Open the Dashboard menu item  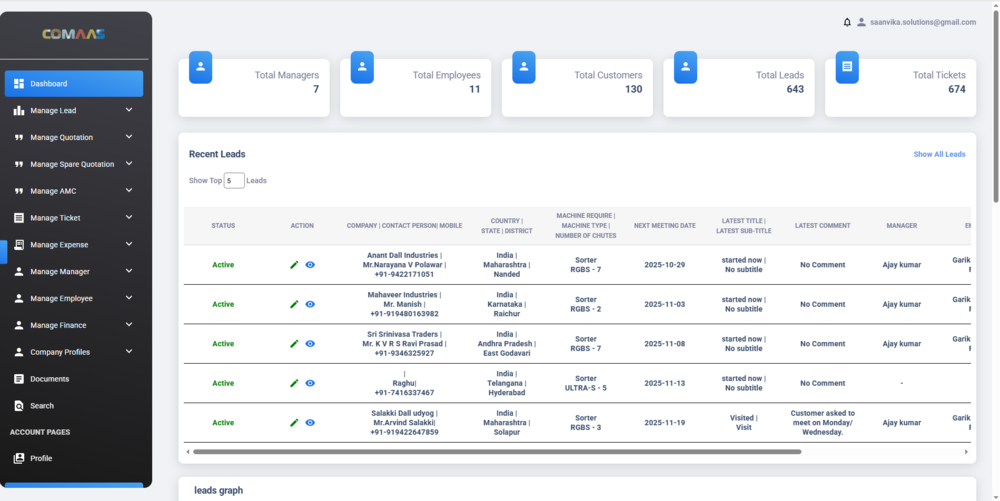click(x=74, y=84)
